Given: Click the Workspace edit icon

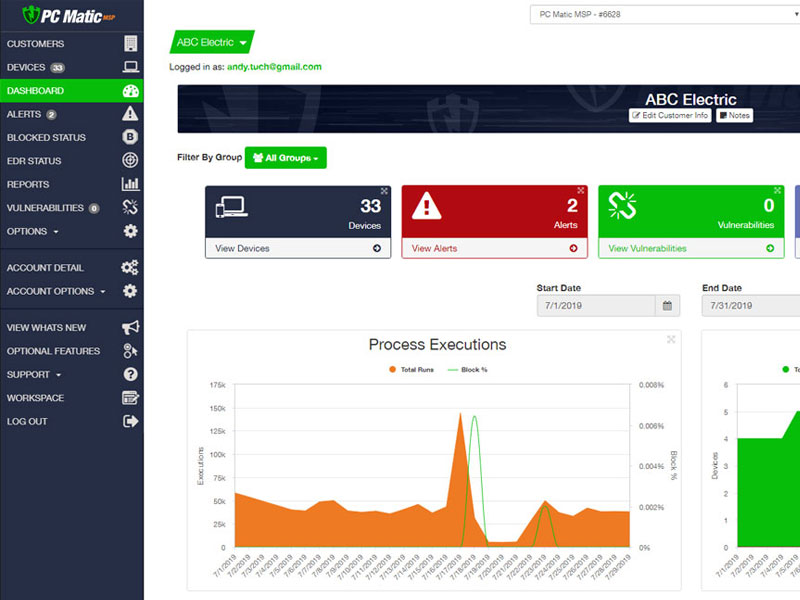Looking at the screenshot, I should click(130, 397).
